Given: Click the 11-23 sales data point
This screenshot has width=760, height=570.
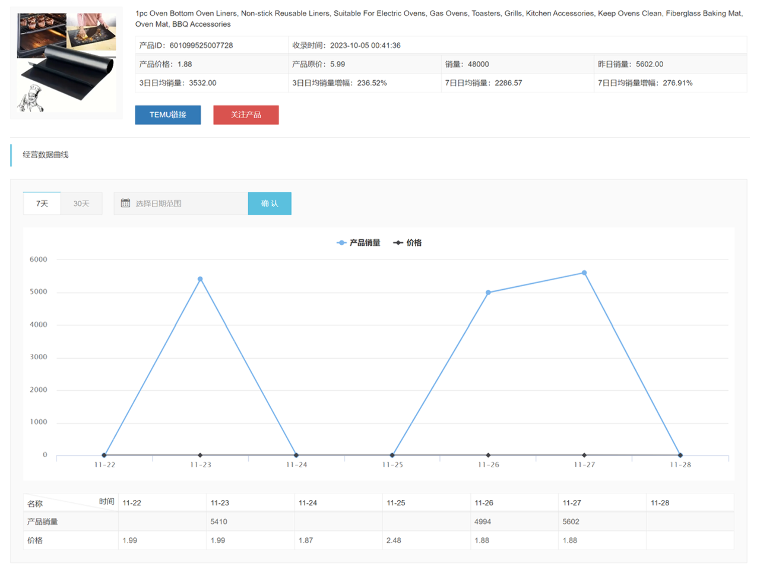Looking at the screenshot, I should click(x=200, y=279).
